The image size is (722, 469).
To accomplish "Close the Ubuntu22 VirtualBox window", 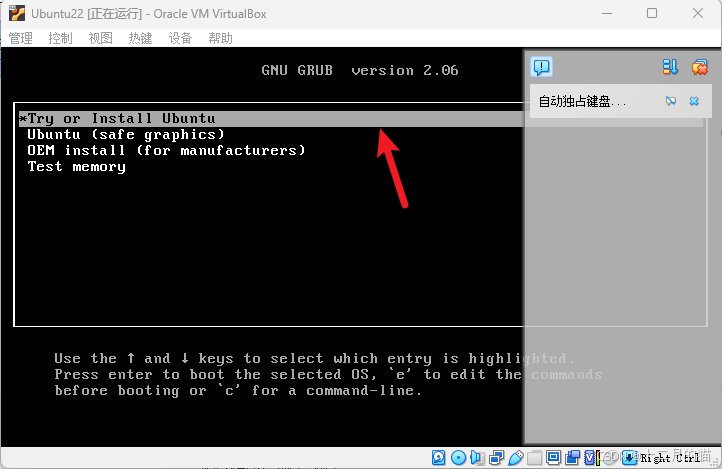I will click(698, 13).
